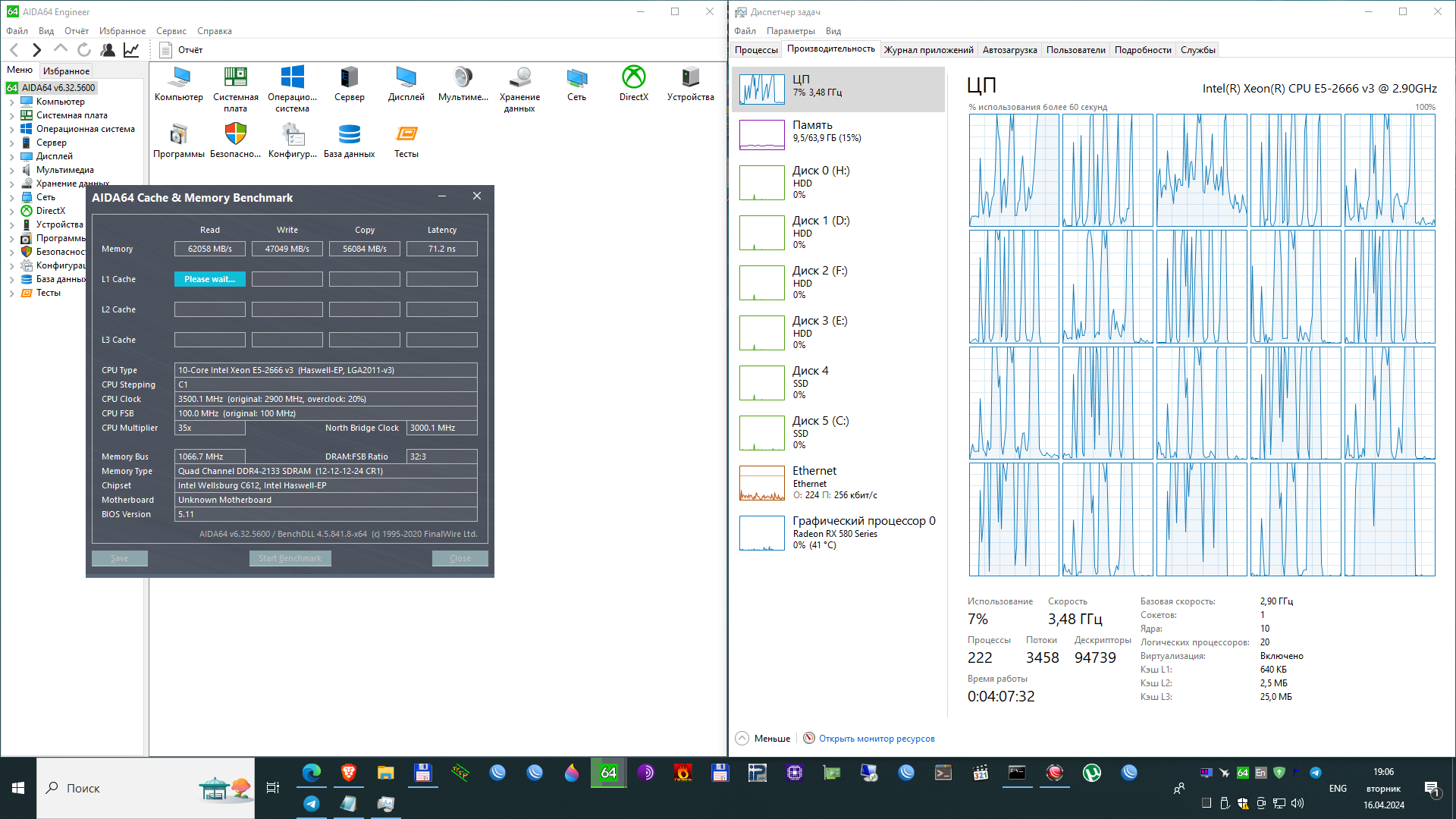Open the Тесты icon in main panel

point(406,140)
